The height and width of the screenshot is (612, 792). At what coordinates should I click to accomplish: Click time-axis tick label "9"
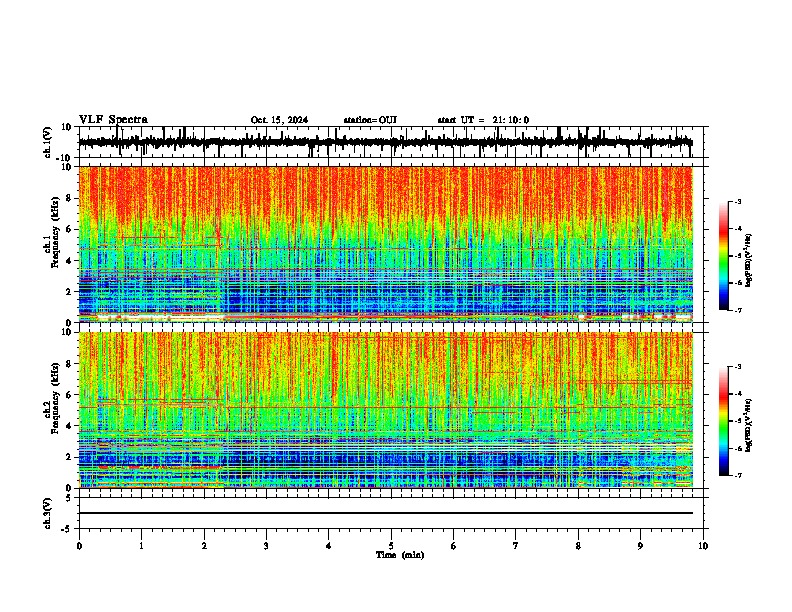pos(640,546)
